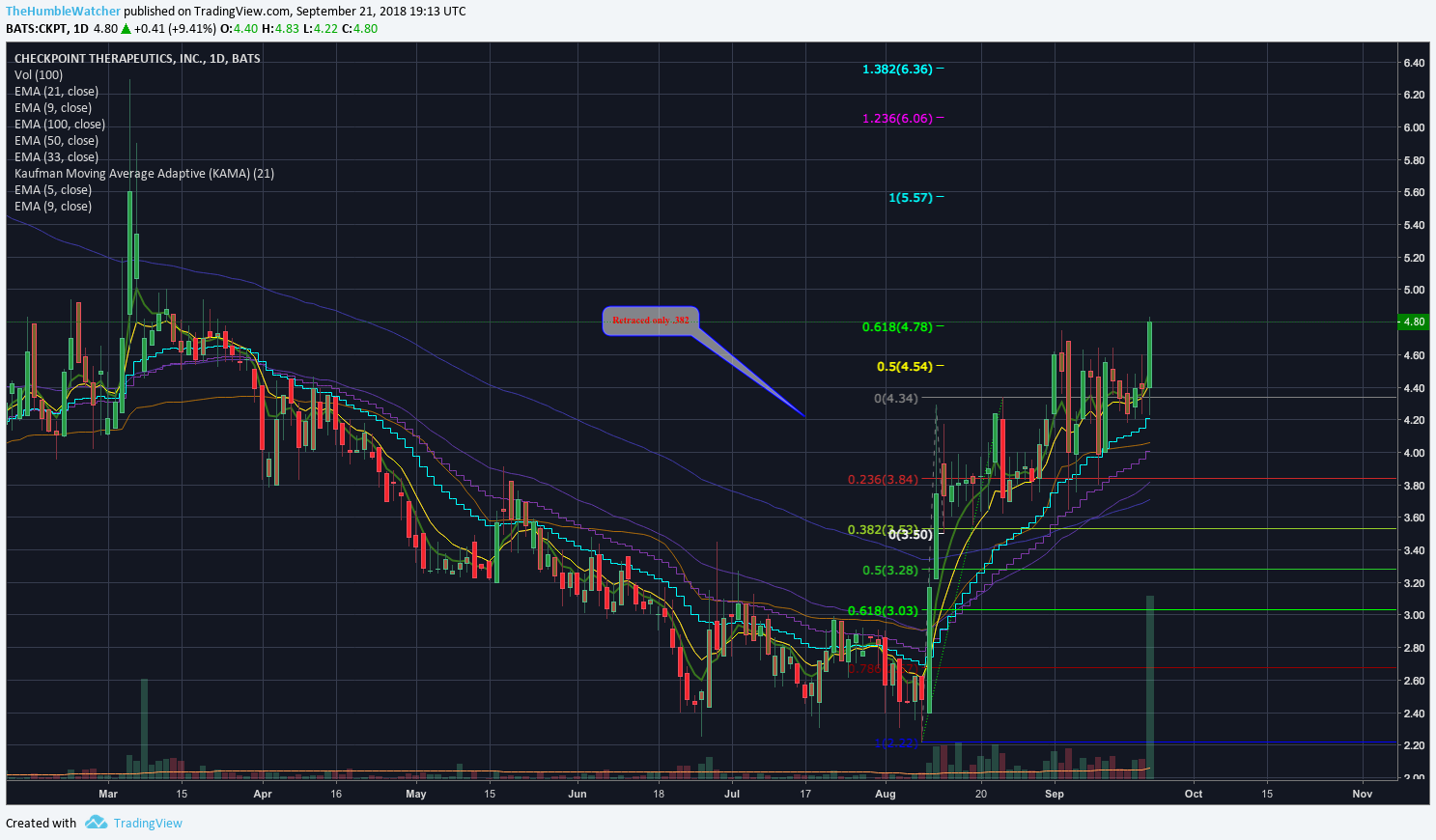Viewport: 1436px width, 840px height.
Task: Select the EMA (21, close) indicator label
Action: point(56,92)
